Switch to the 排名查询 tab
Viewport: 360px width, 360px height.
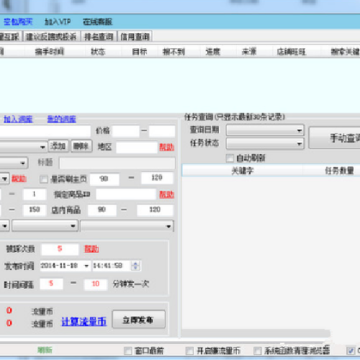(99, 37)
